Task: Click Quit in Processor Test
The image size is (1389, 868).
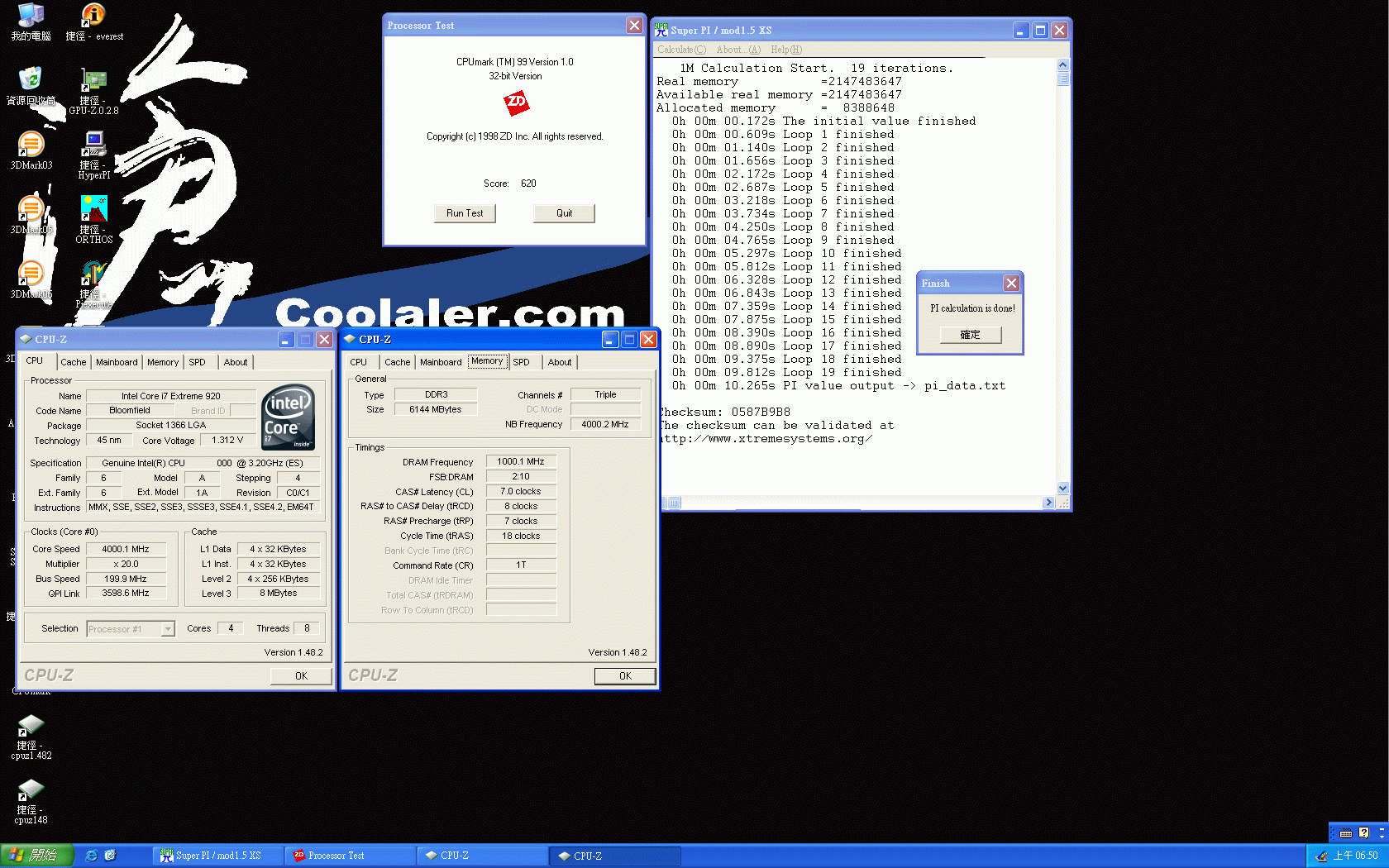Action: coord(564,213)
